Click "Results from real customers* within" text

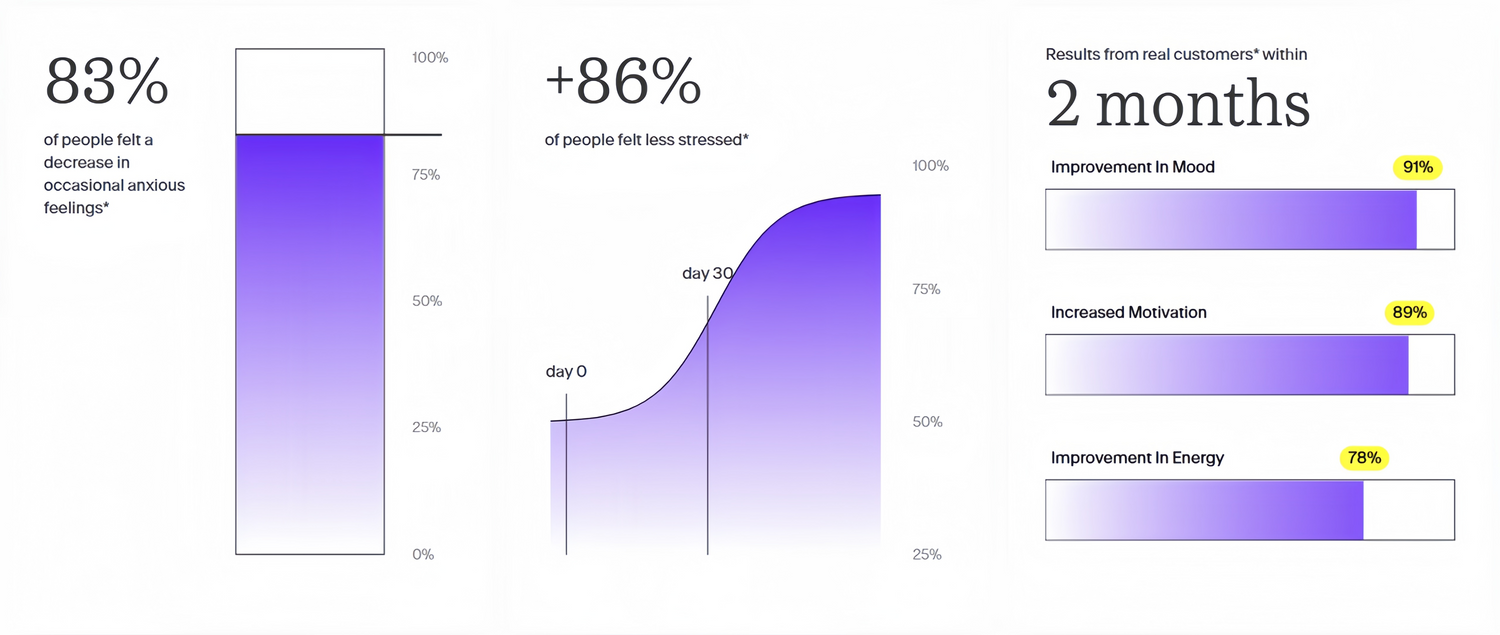point(1176,55)
